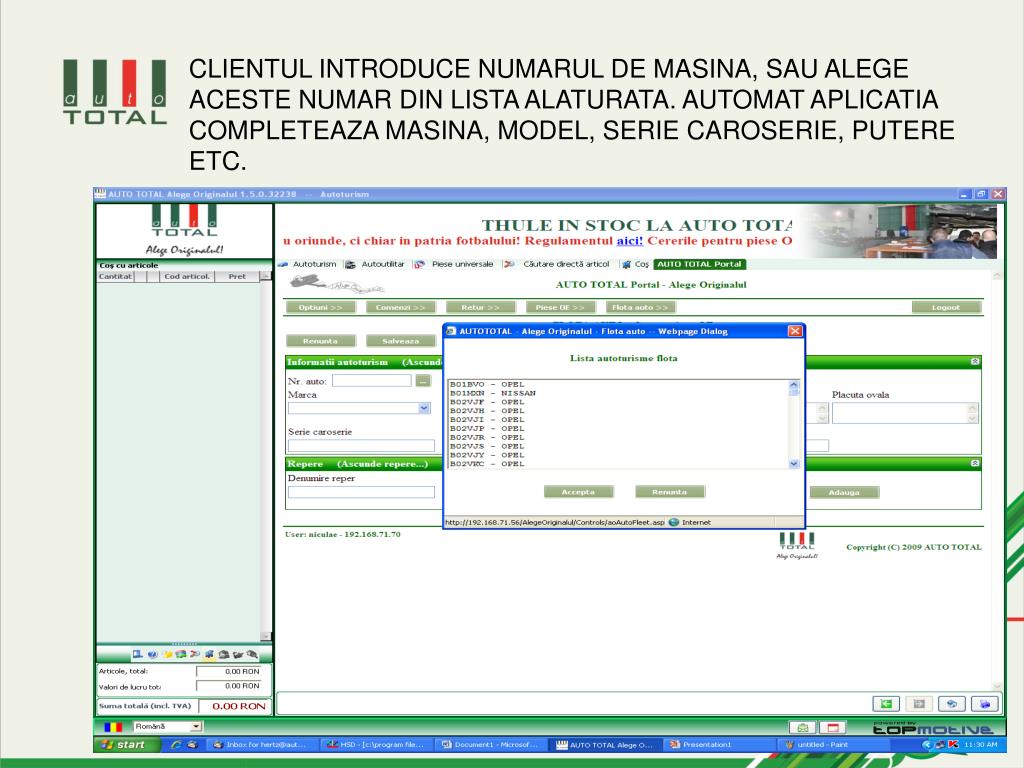
Task: Click the Logout button
Action: click(946, 308)
